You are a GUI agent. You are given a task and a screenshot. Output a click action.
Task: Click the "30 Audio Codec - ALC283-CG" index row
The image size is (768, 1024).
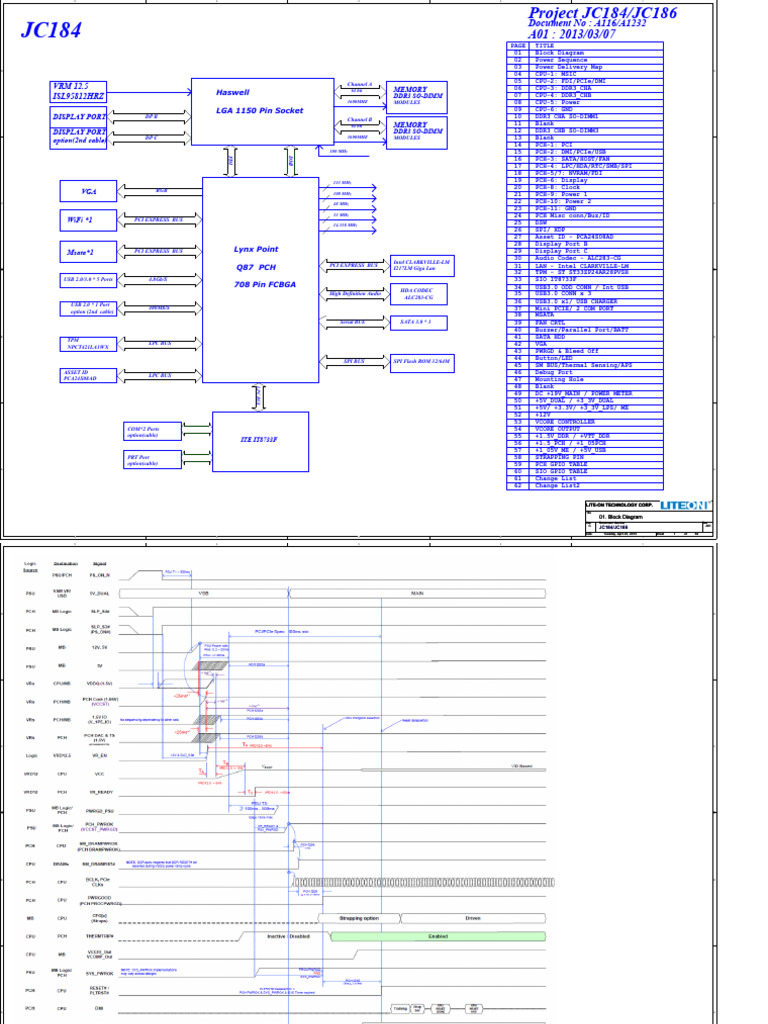coord(585,259)
